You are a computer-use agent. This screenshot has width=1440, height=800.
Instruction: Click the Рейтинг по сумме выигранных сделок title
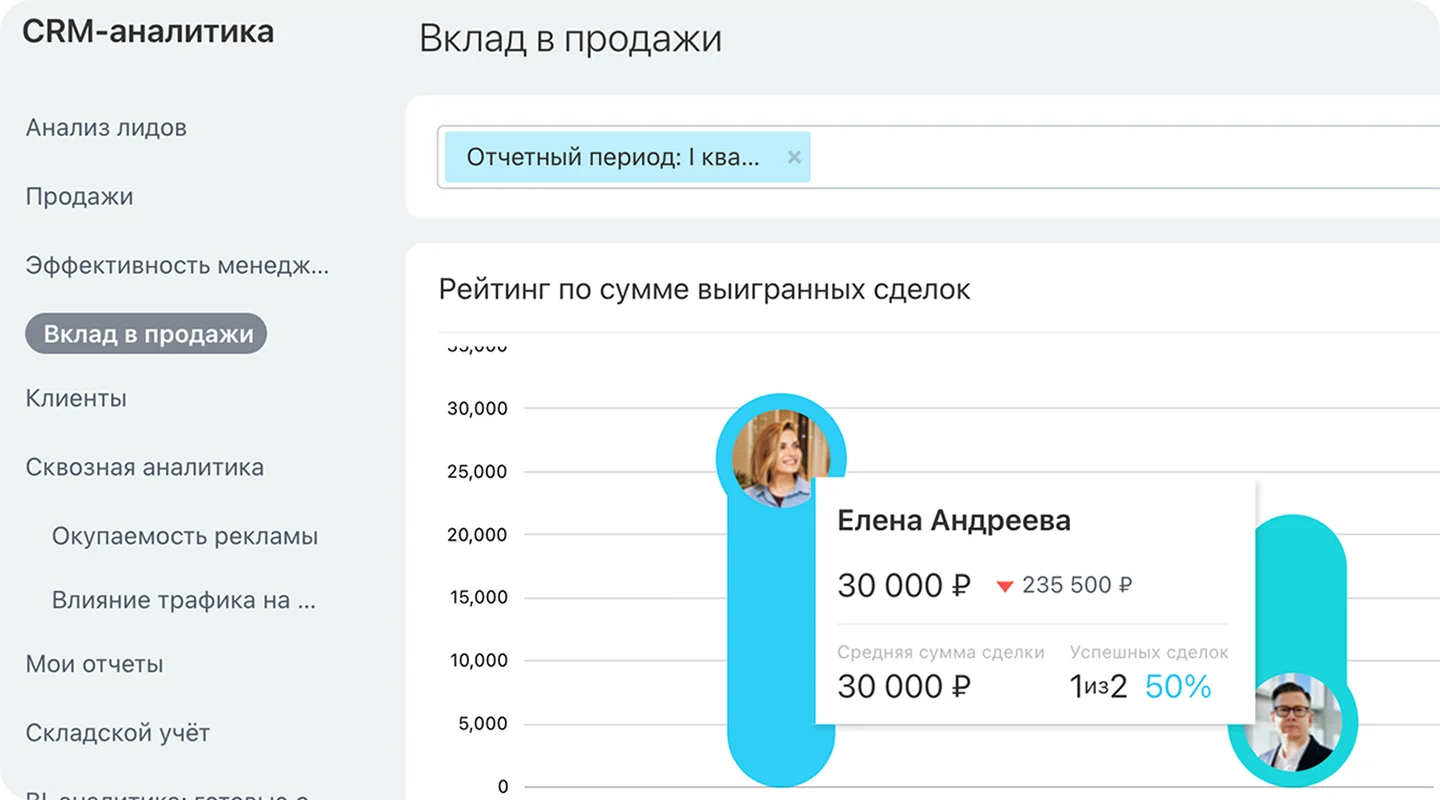tap(705, 290)
